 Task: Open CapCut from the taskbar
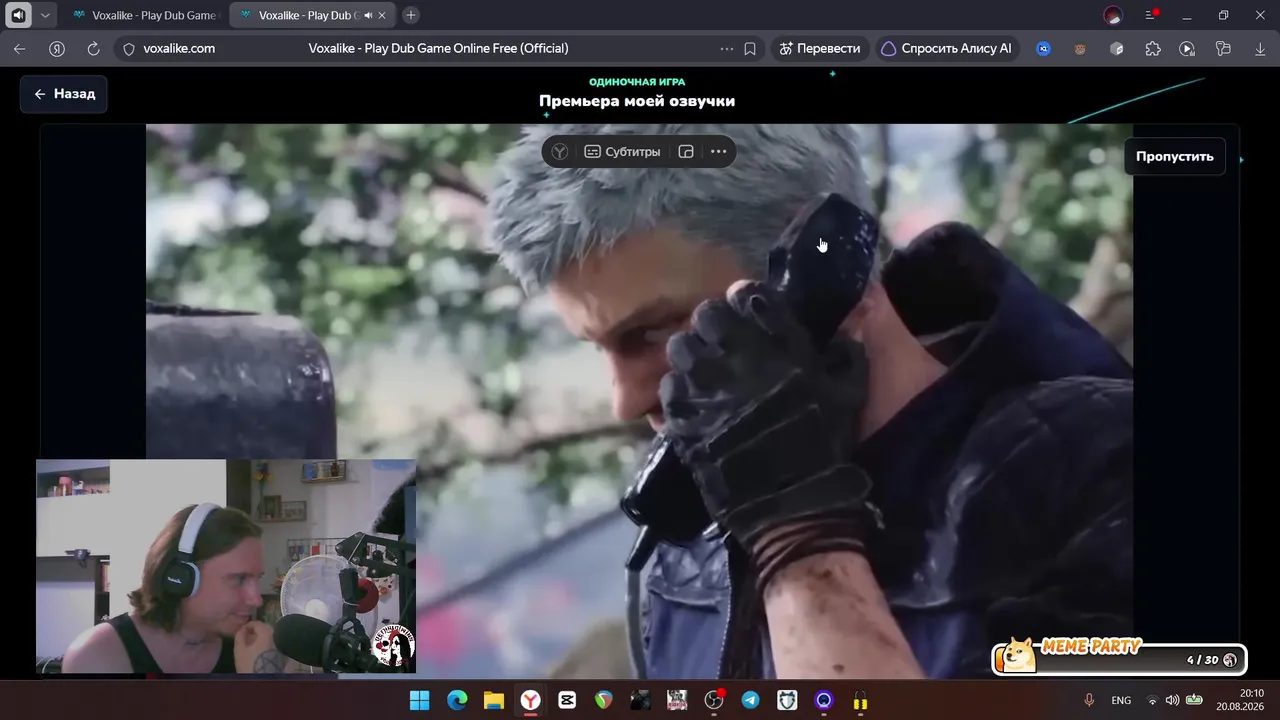click(567, 700)
